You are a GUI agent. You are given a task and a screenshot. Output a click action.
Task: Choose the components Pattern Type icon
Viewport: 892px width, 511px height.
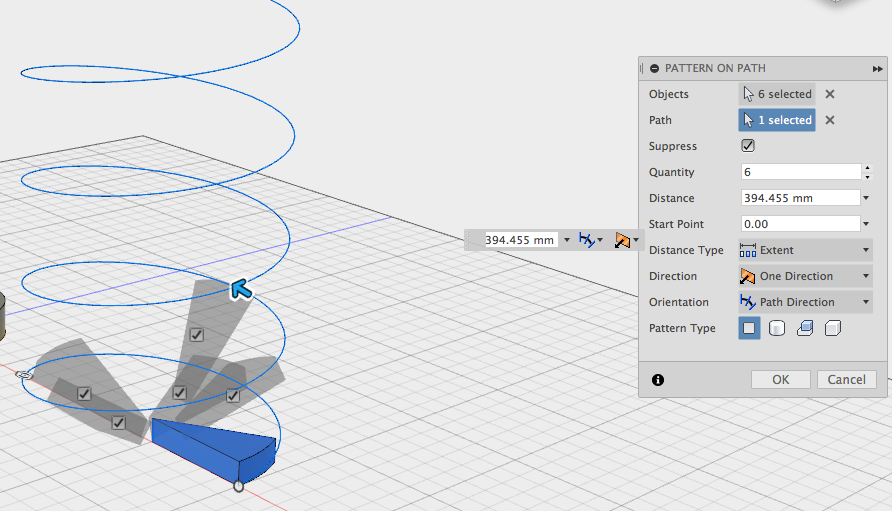tap(833, 328)
